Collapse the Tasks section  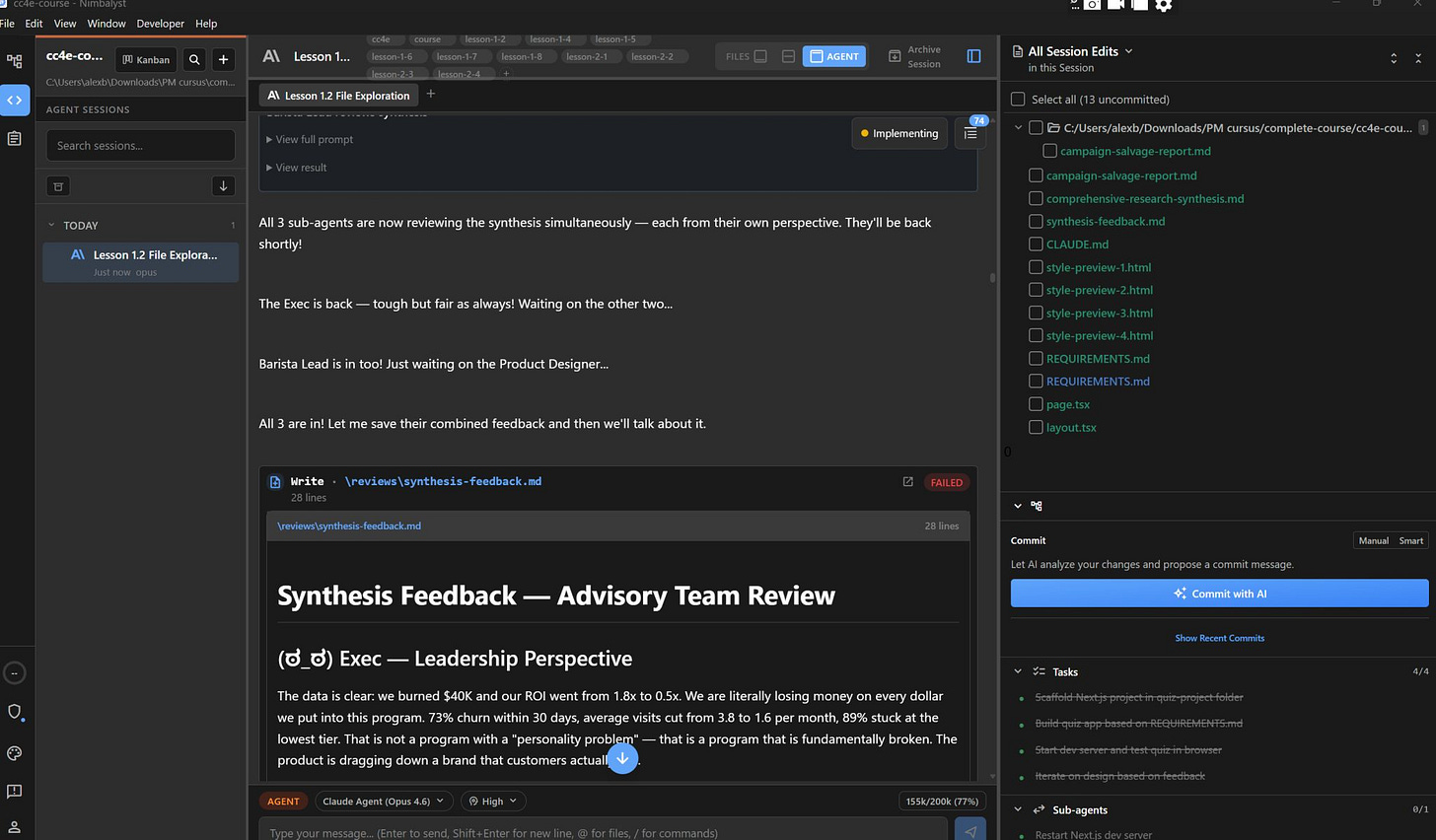(x=1018, y=671)
